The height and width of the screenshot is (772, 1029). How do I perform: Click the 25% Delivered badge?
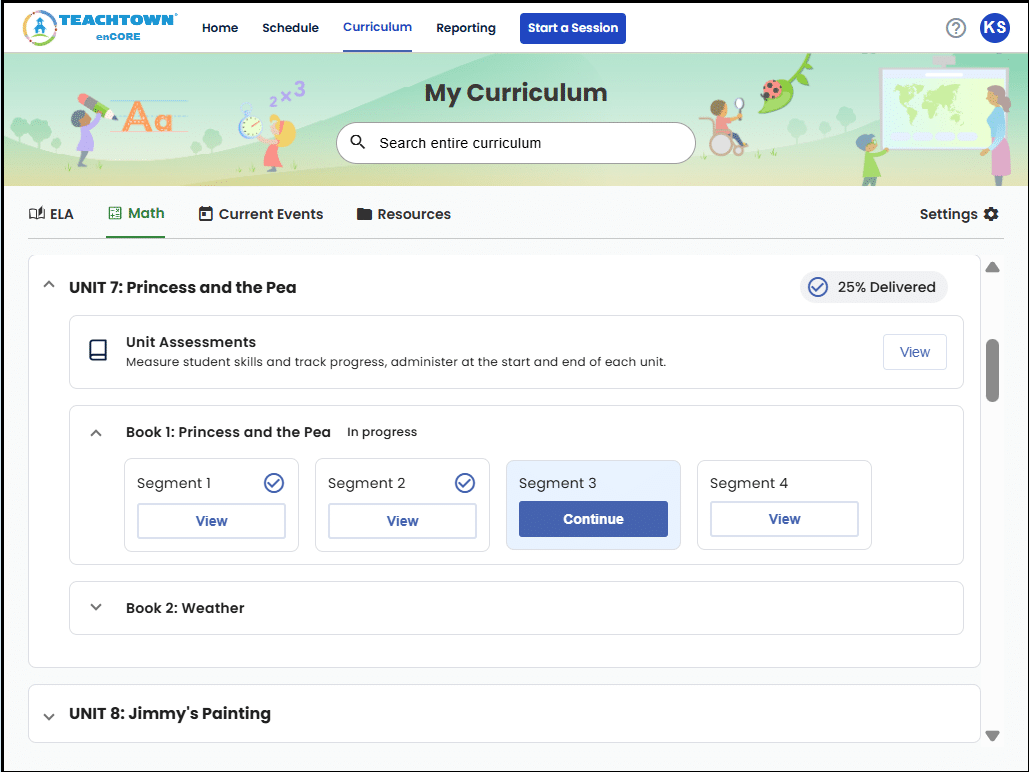[x=873, y=287]
